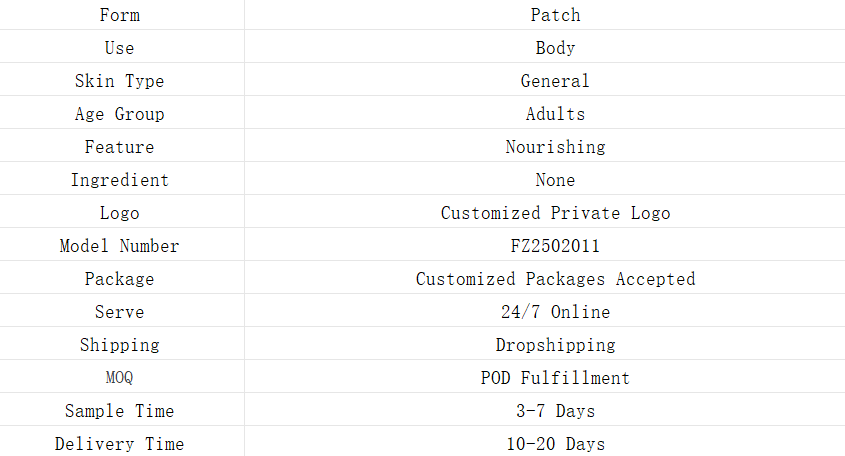Select the 24/7 Online value
The width and height of the screenshot is (845, 456).
[x=555, y=312]
